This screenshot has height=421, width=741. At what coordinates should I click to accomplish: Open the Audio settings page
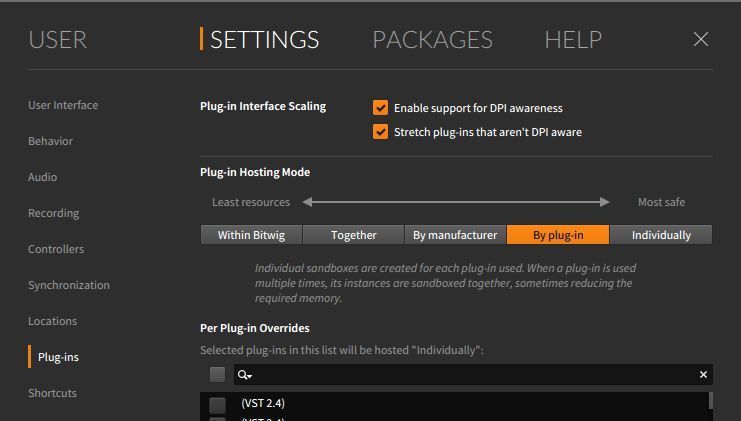(x=43, y=177)
